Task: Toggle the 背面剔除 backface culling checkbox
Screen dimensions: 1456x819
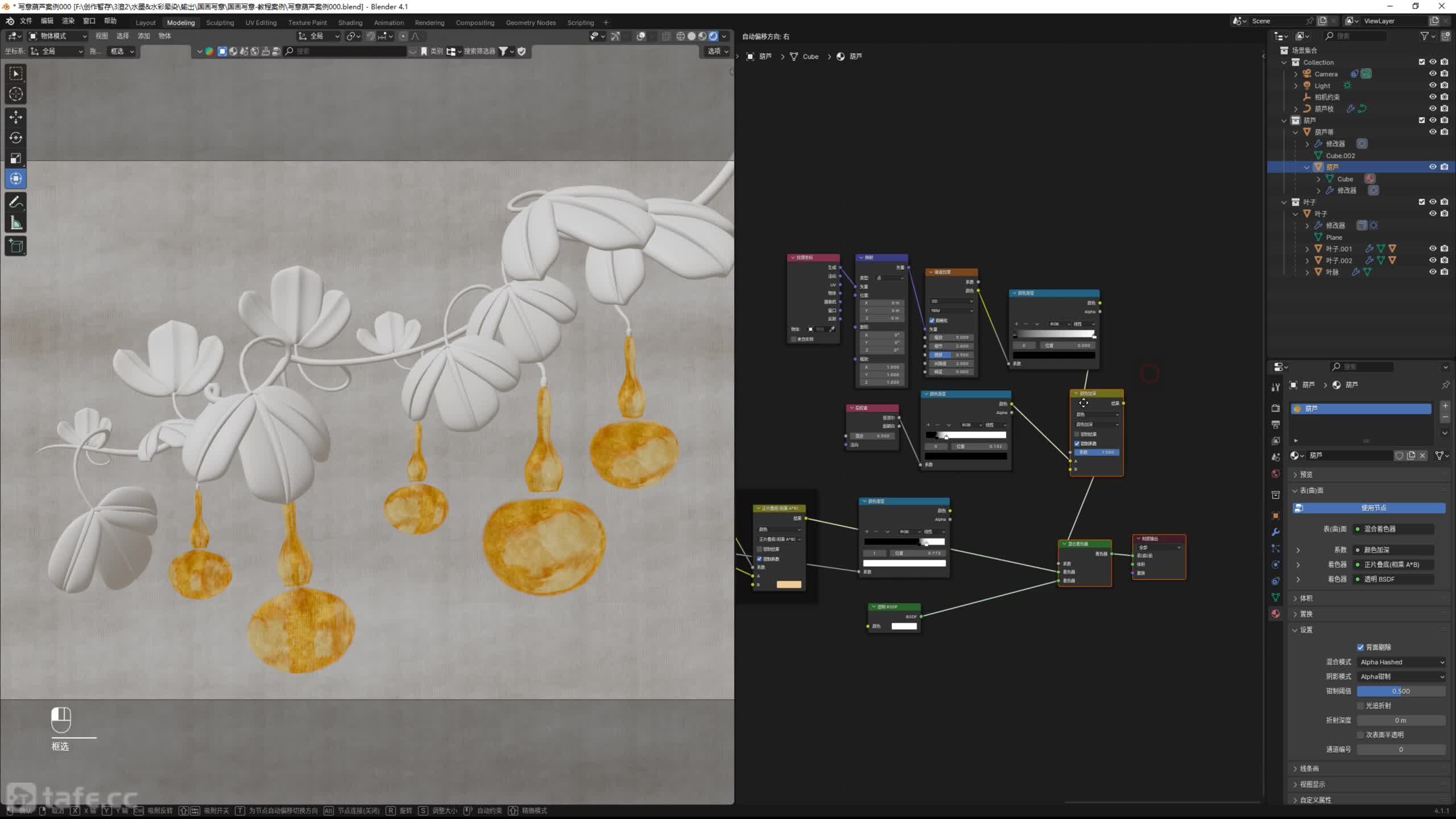Action: click(1360, 647)
